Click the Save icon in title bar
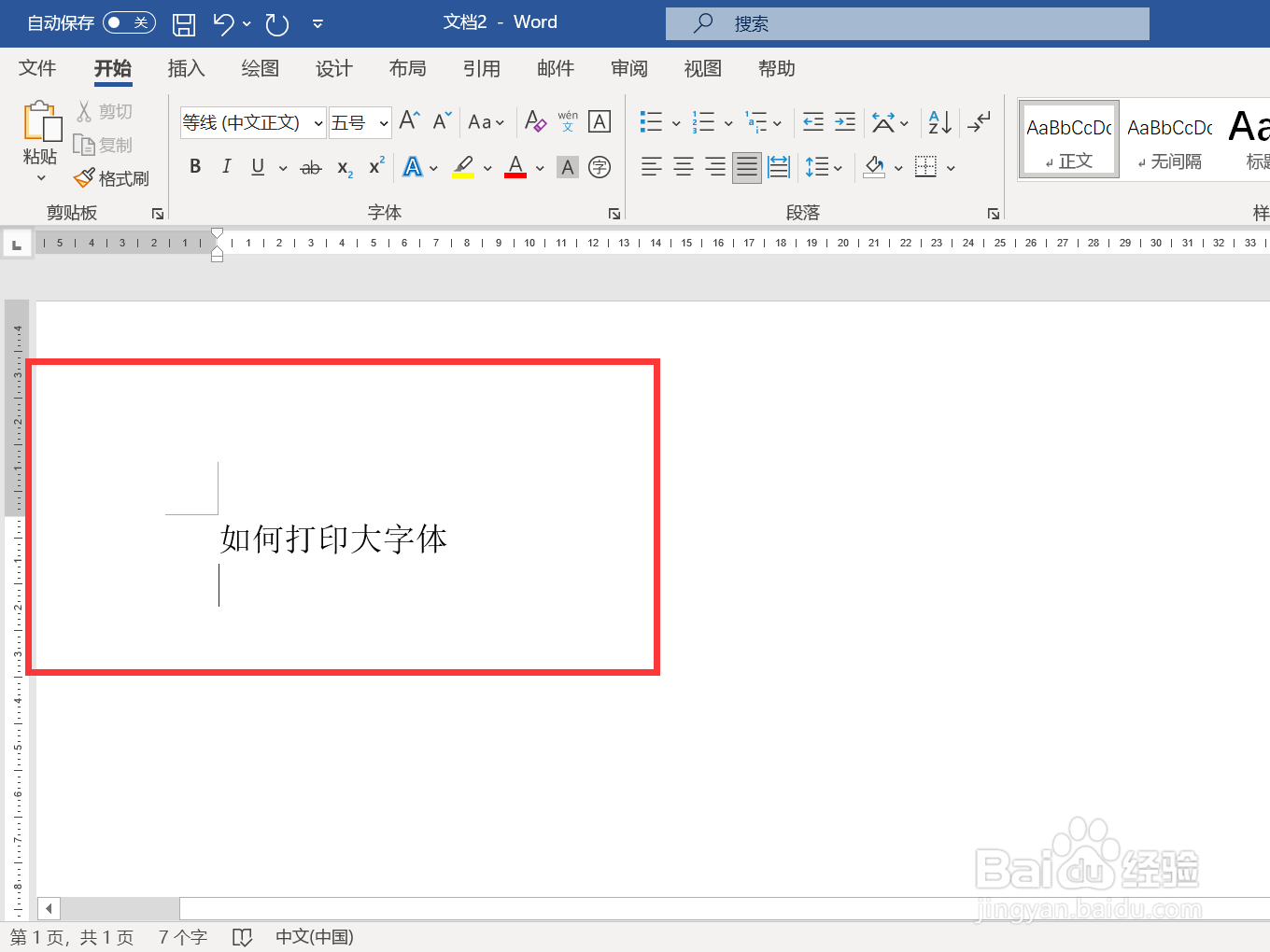 coord(184,23)
